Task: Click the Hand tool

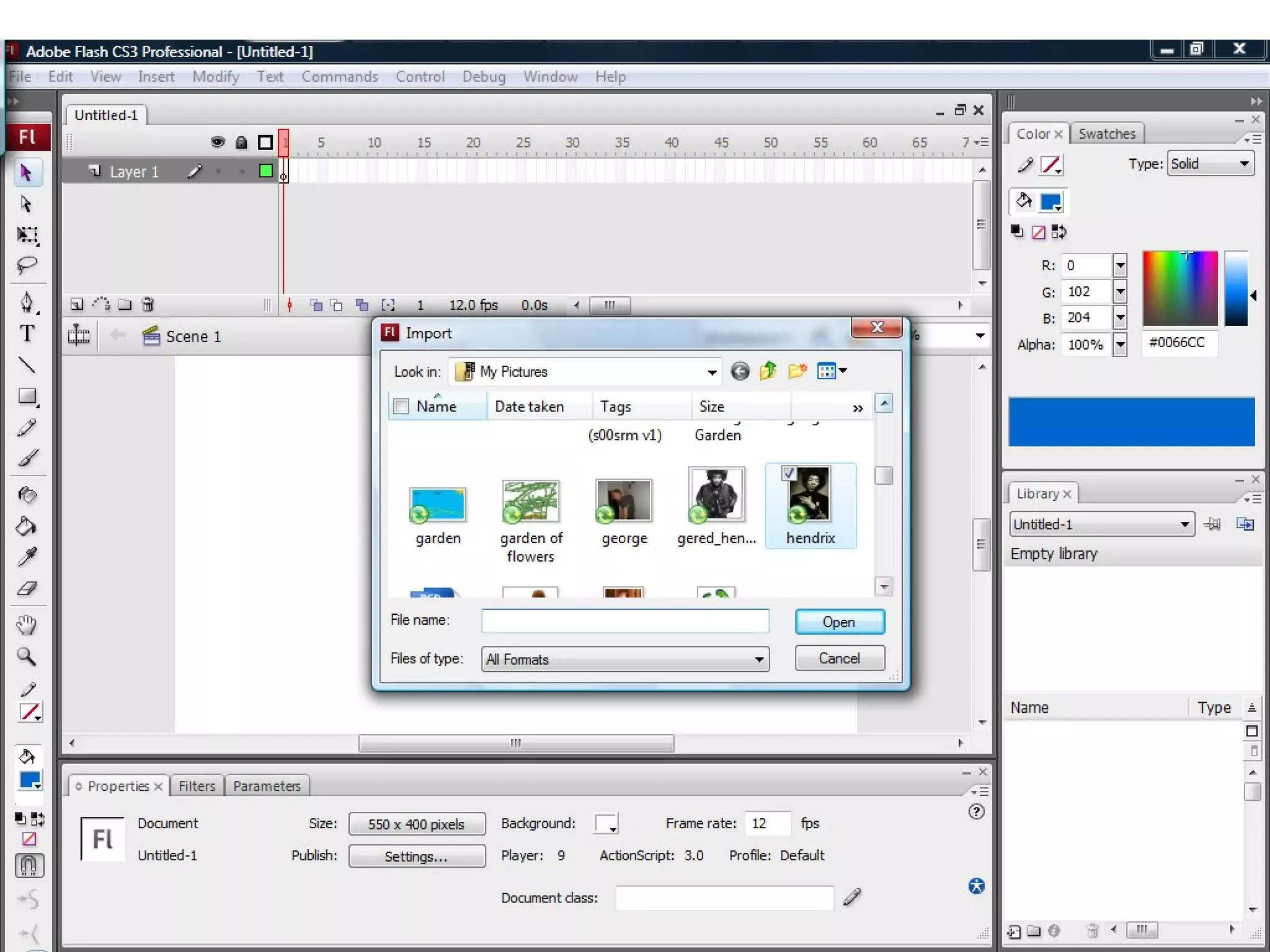Action: 26,625
